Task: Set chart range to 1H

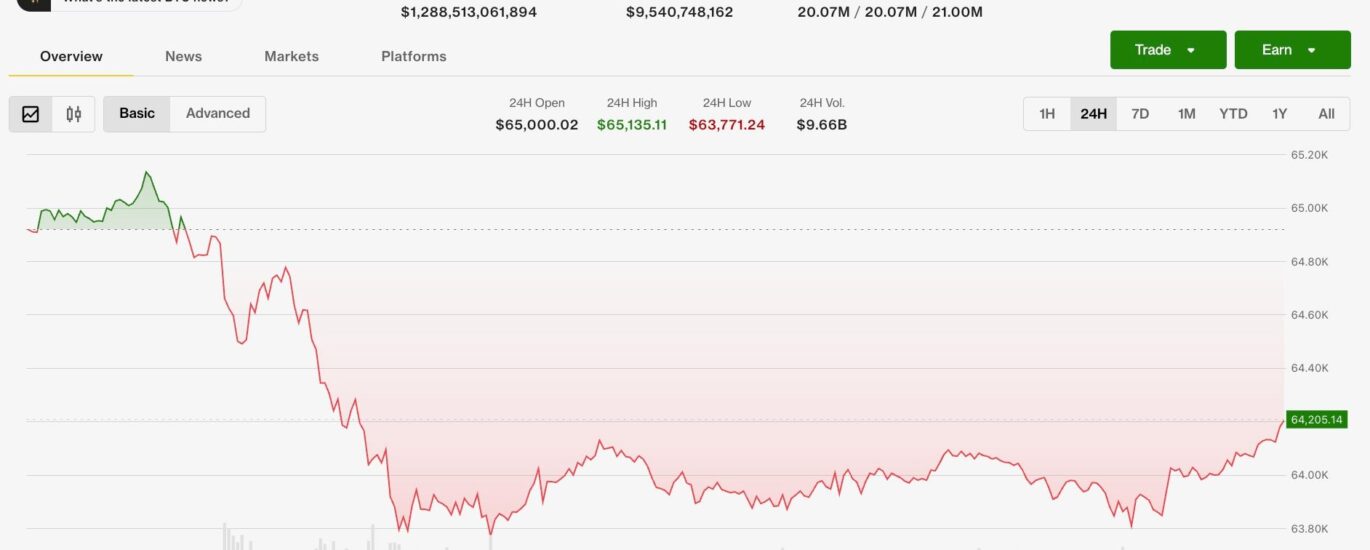Action: tap(1047, 114)
